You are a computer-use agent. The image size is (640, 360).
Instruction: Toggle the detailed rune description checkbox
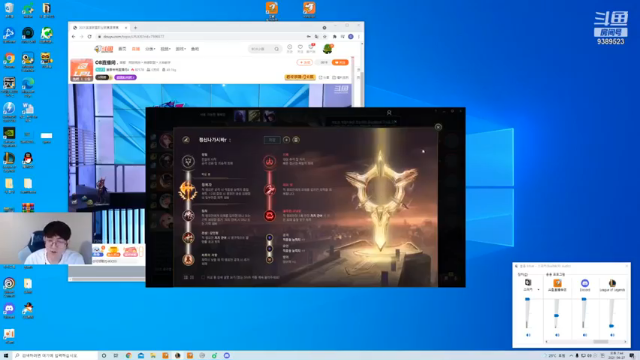(203, 277)
